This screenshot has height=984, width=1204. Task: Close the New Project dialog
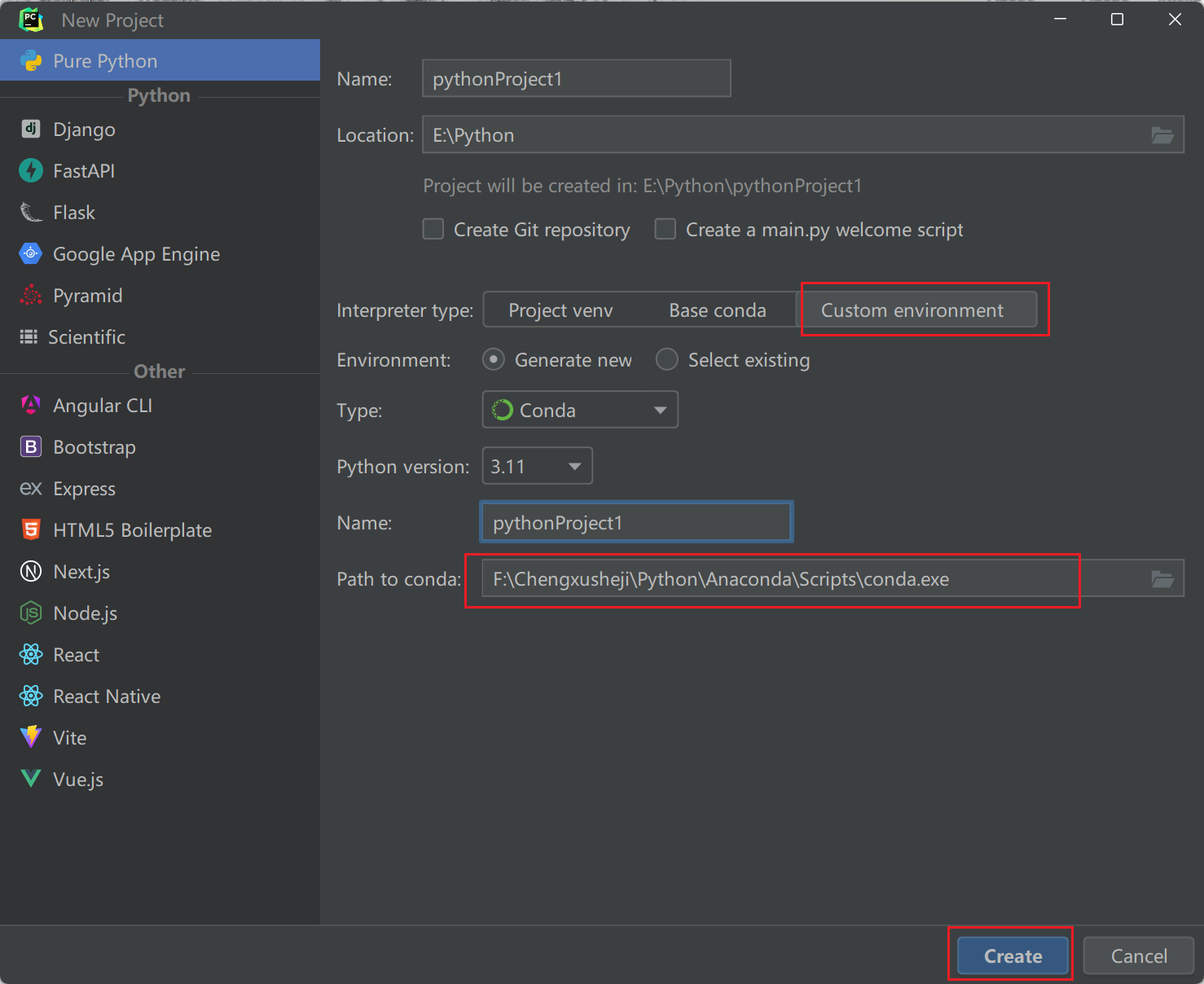pos(1175,19)
